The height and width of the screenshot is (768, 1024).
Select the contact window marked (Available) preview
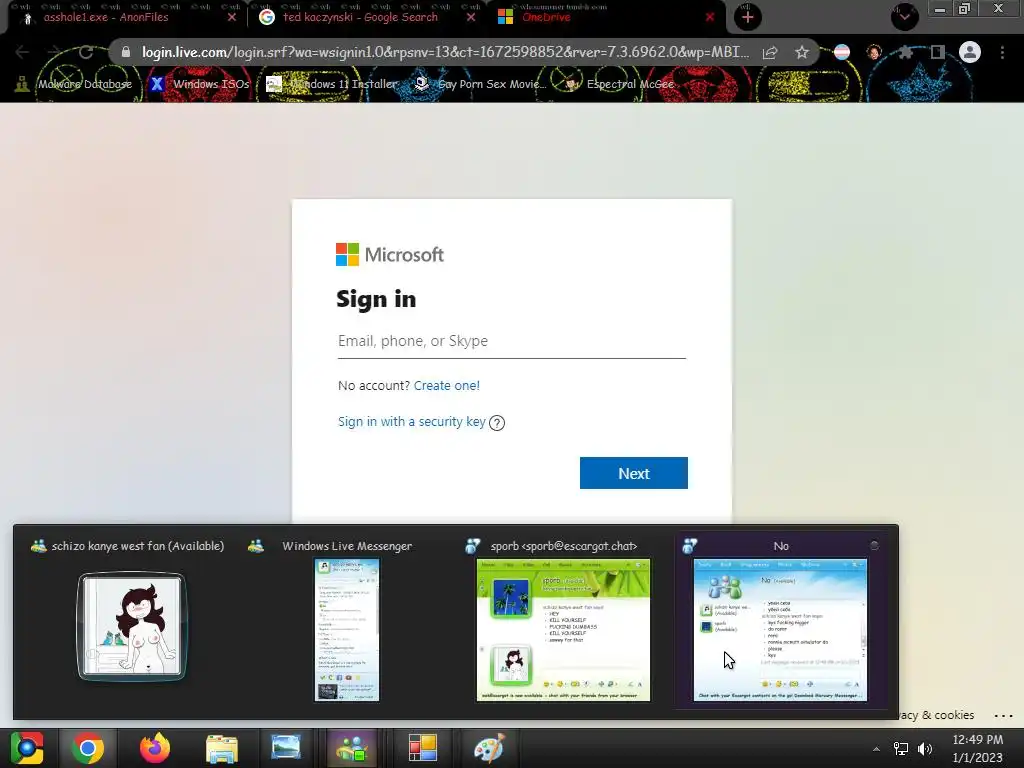pyautogui.click(x=131, y=627)
